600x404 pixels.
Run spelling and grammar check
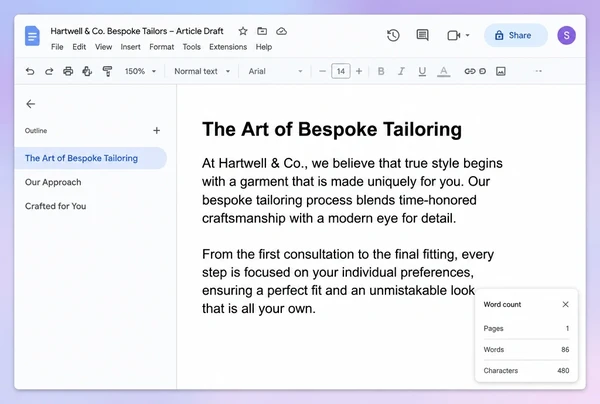pyautogui.click(x=87, y=71)
